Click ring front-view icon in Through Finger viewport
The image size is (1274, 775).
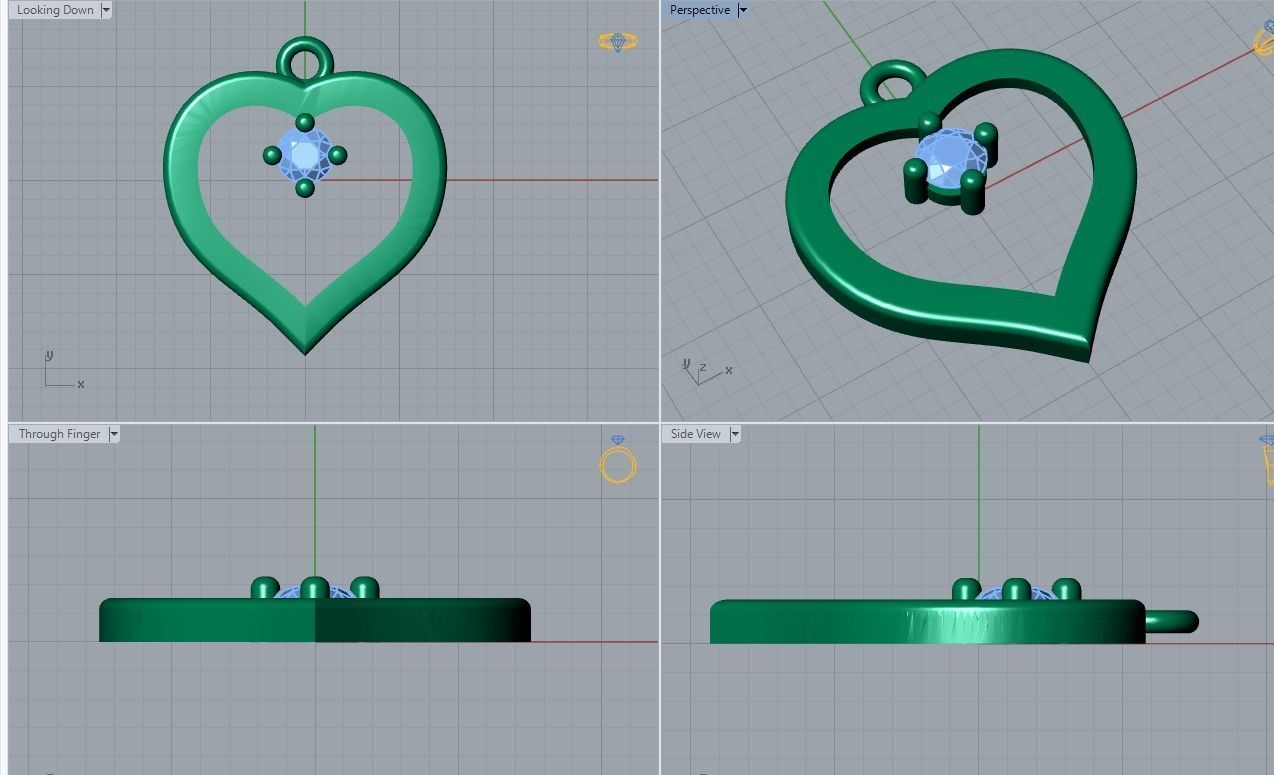[618, 460]
